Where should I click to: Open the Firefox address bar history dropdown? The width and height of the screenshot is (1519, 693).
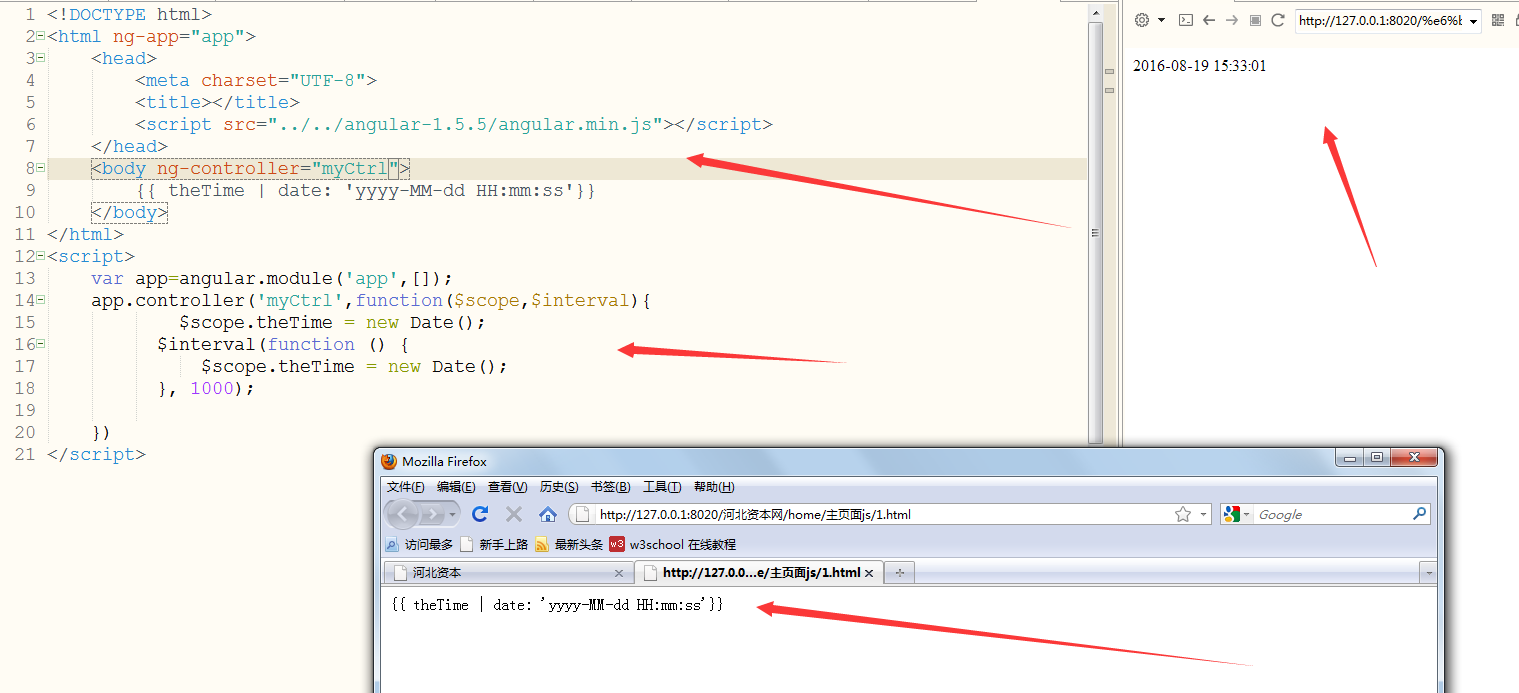point(1202,515)
